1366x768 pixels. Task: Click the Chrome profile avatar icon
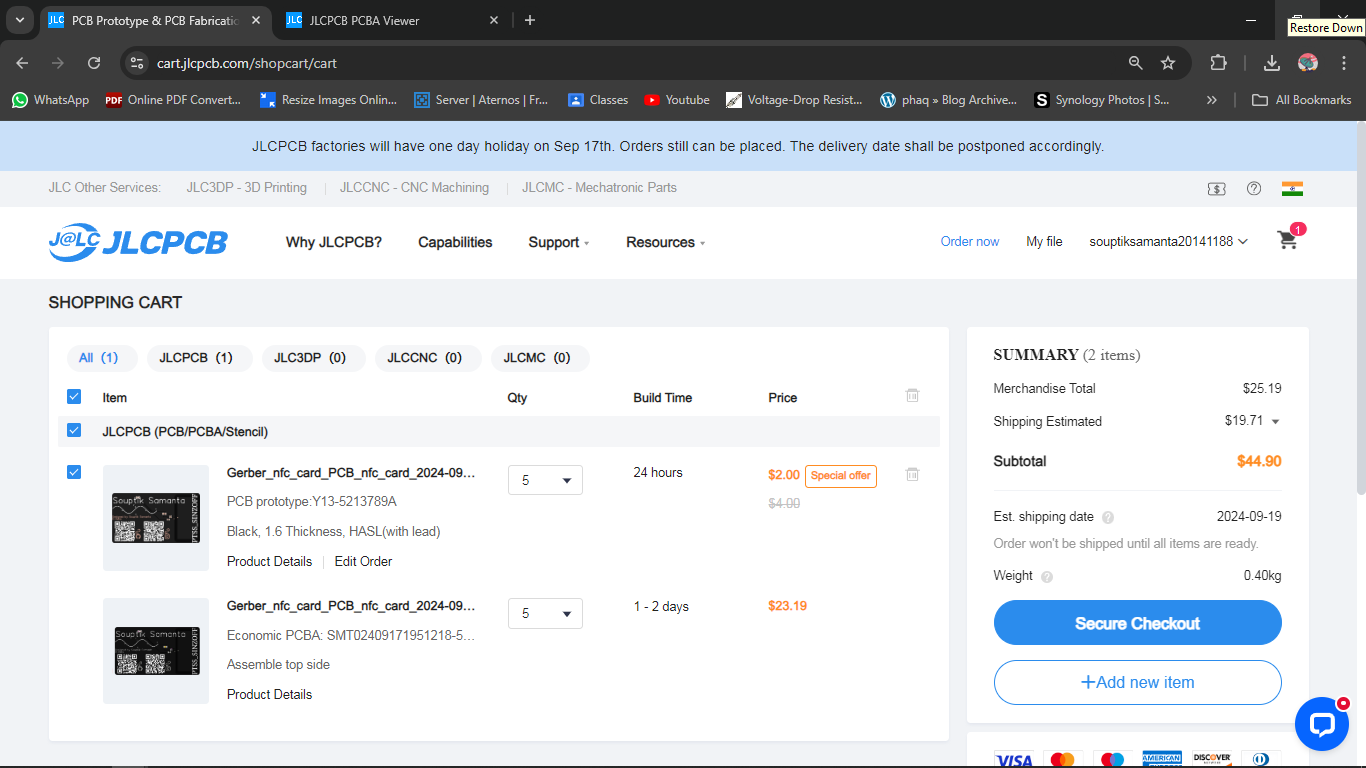click(x=1308, y=63)
